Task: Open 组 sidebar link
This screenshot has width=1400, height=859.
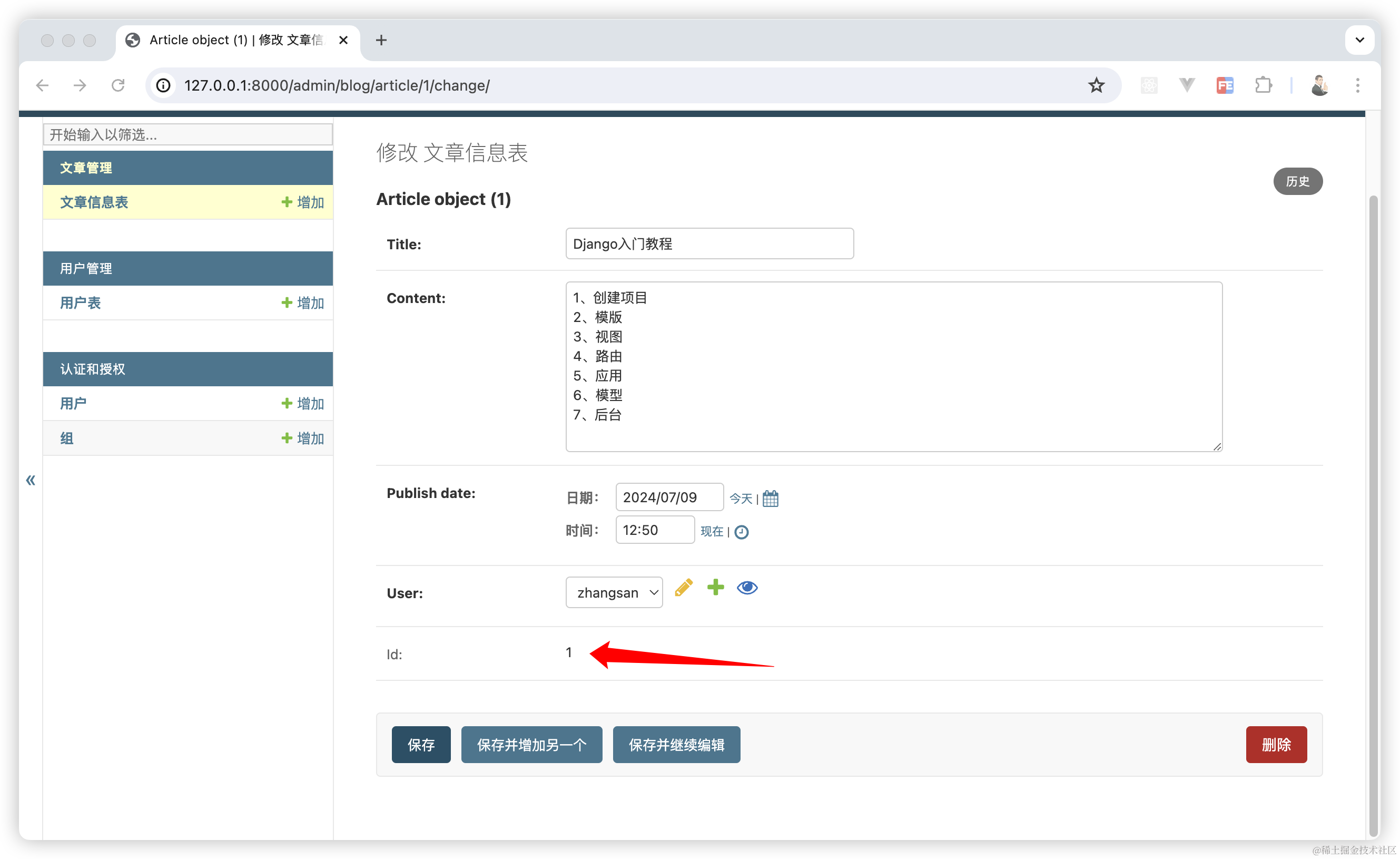Action: coord(66,438)
